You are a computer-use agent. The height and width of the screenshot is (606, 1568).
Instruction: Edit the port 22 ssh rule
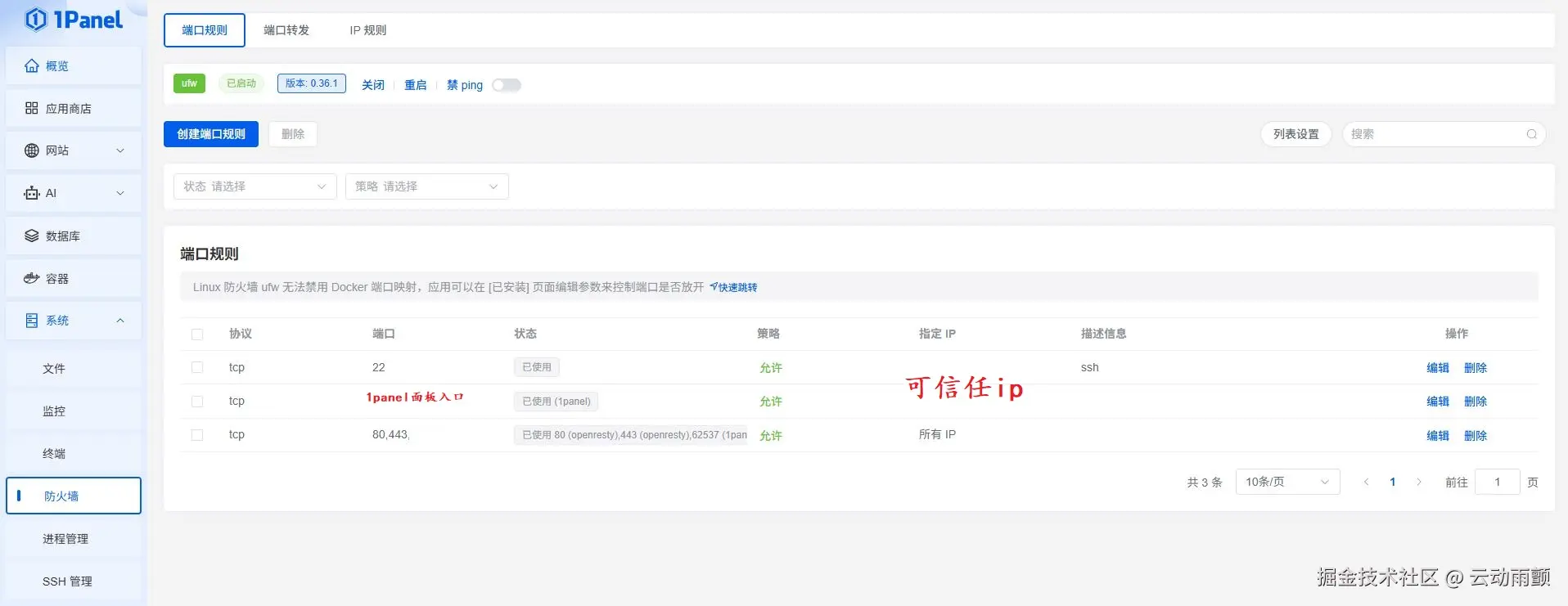click(1438, 368)
